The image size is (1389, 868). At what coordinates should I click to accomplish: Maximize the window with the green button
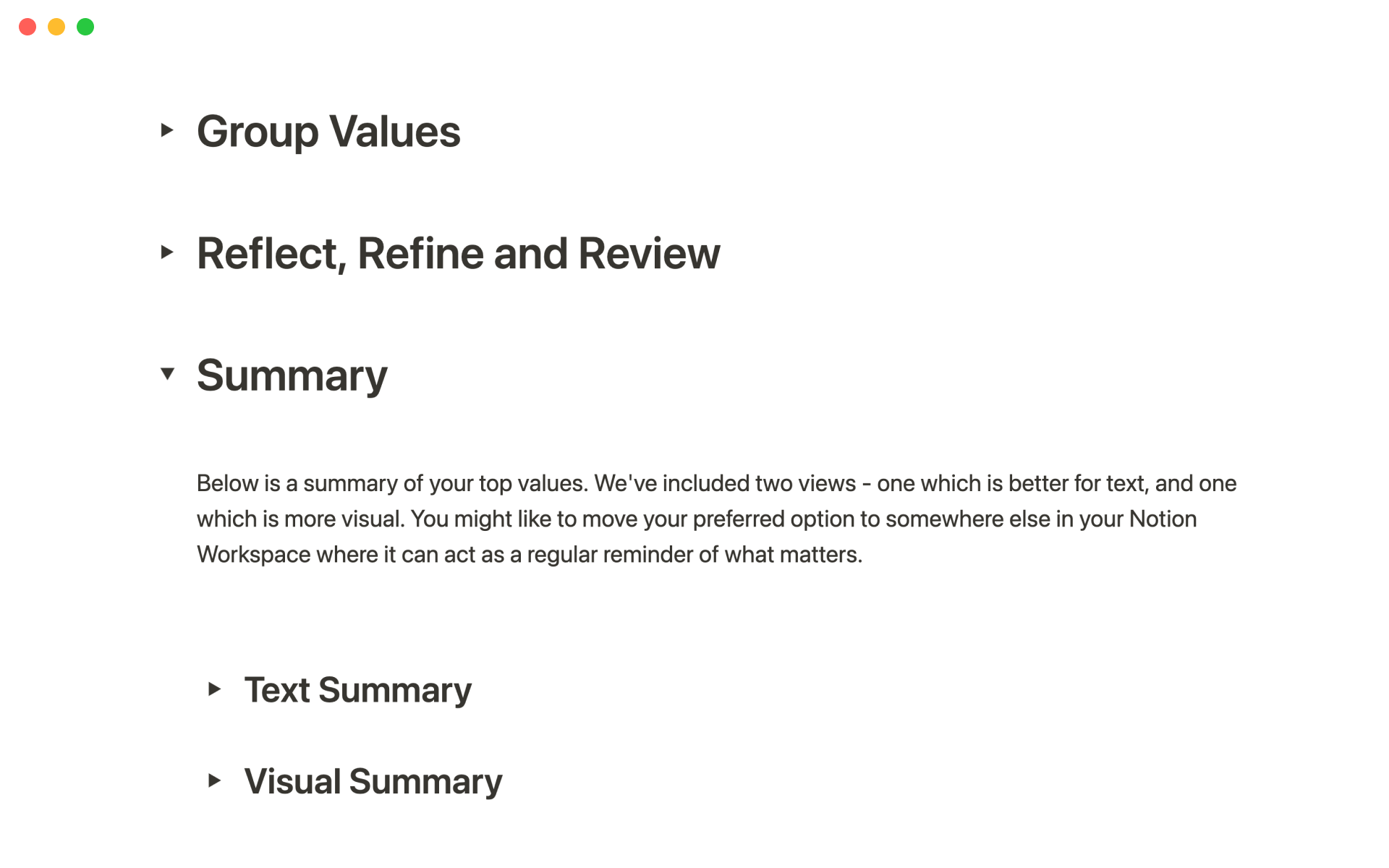tap(85, 27)
